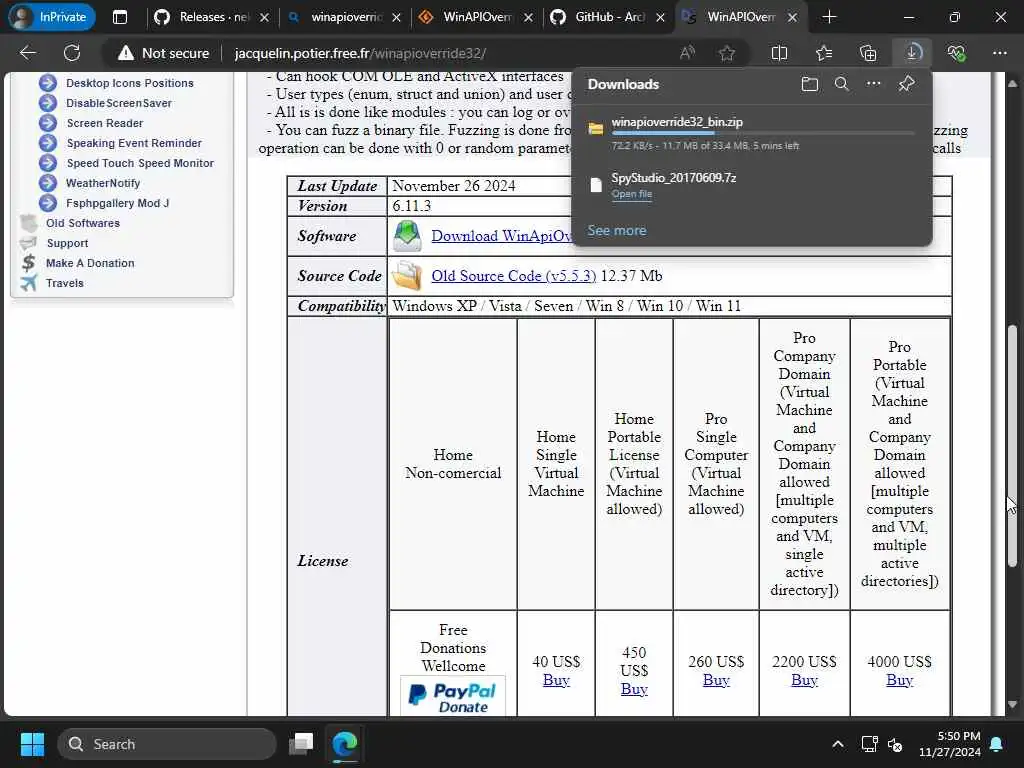Open Screen Reader sidebar link
Image resolution: width=1024 pixels, height=768 pixels.
tap(104, 123)
